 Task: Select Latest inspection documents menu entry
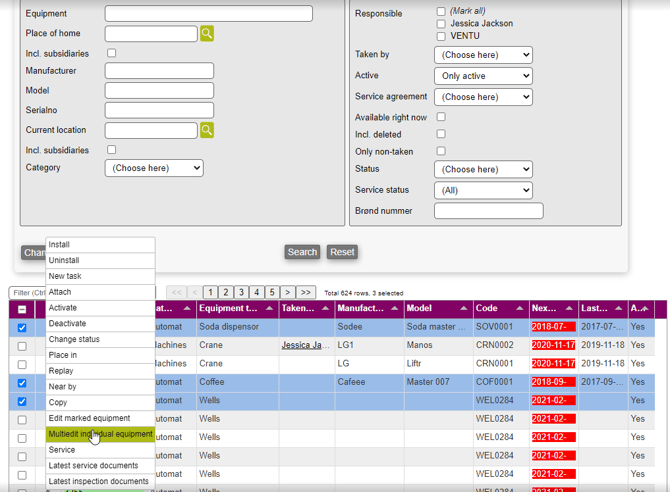[x=100, y=481]
